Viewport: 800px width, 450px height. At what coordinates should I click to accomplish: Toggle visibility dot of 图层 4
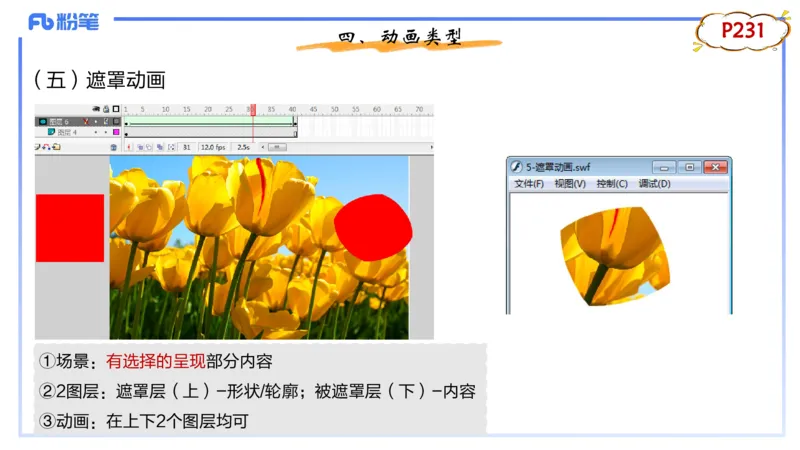pos(95,132)
